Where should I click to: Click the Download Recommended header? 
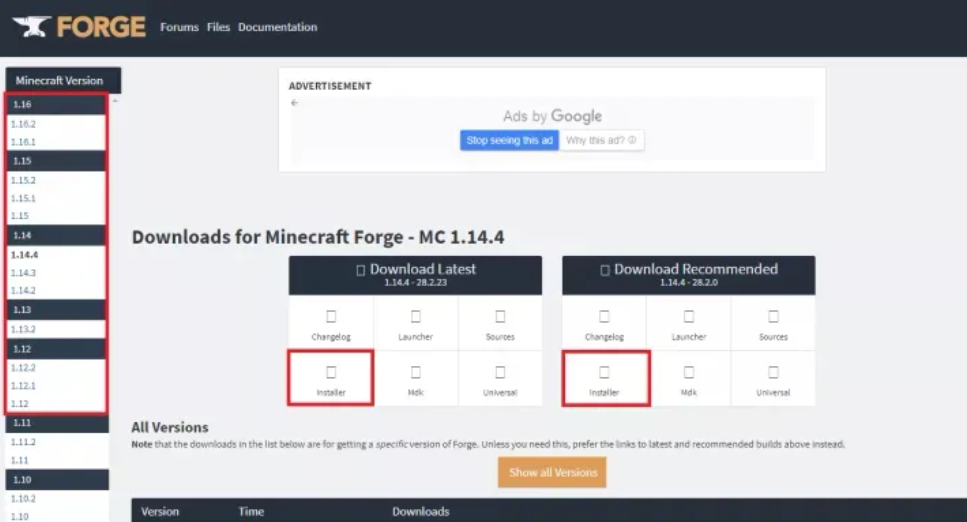tap(689, 275)
